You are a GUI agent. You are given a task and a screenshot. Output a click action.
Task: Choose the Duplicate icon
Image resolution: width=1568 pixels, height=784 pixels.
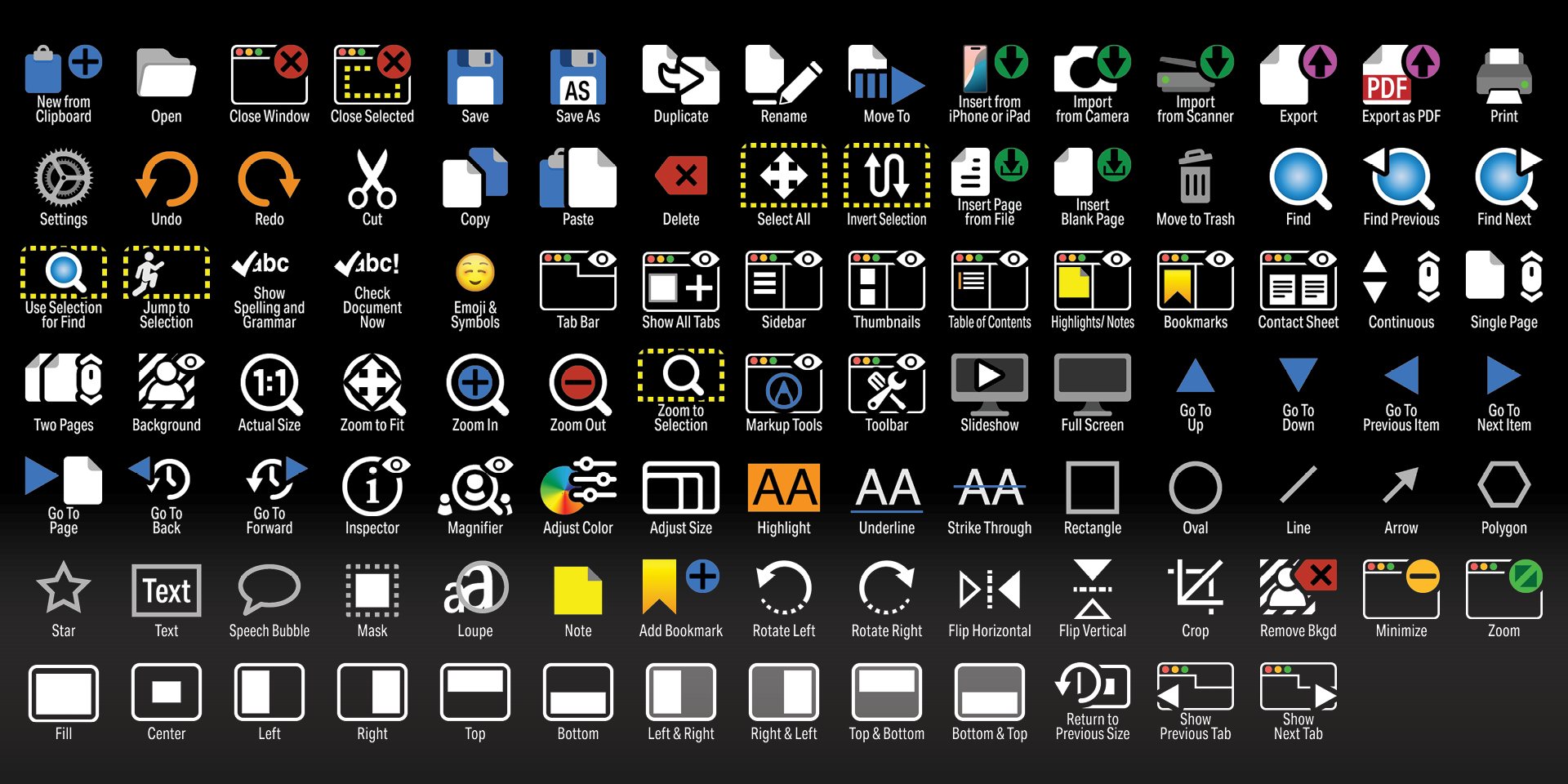click(681, 74)
